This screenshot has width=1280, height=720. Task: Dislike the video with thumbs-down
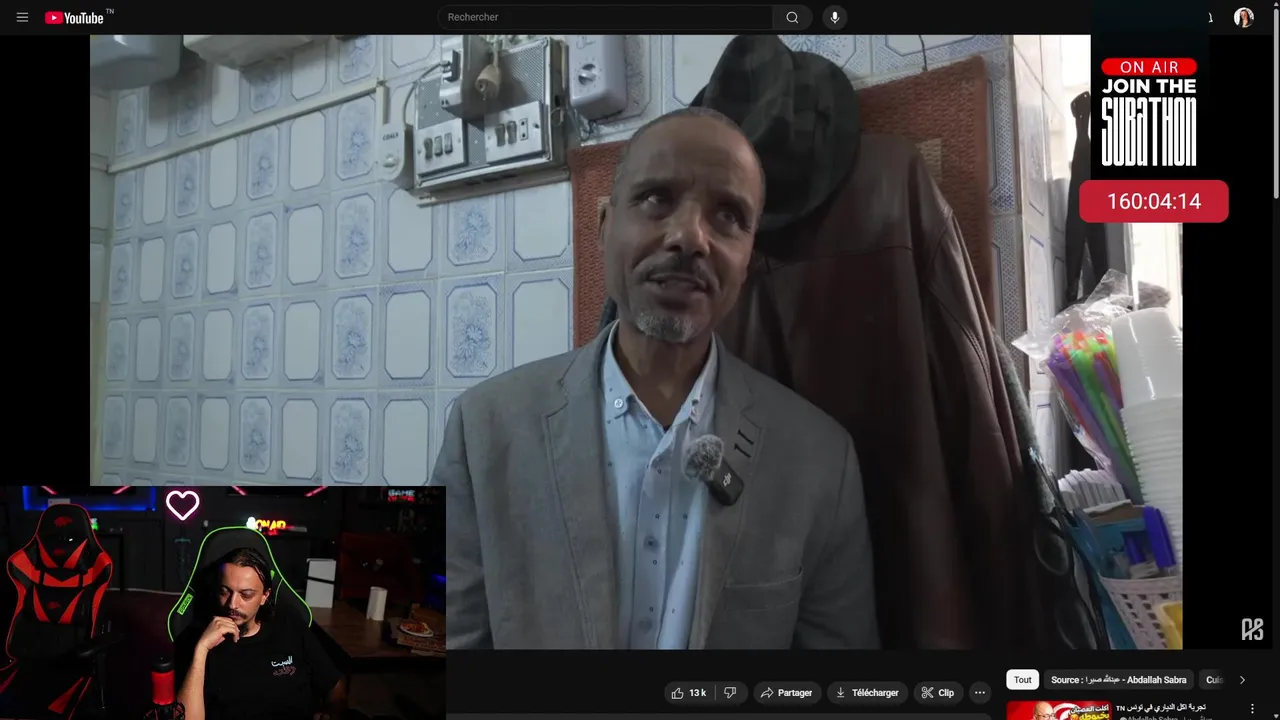tap(731, 692)
